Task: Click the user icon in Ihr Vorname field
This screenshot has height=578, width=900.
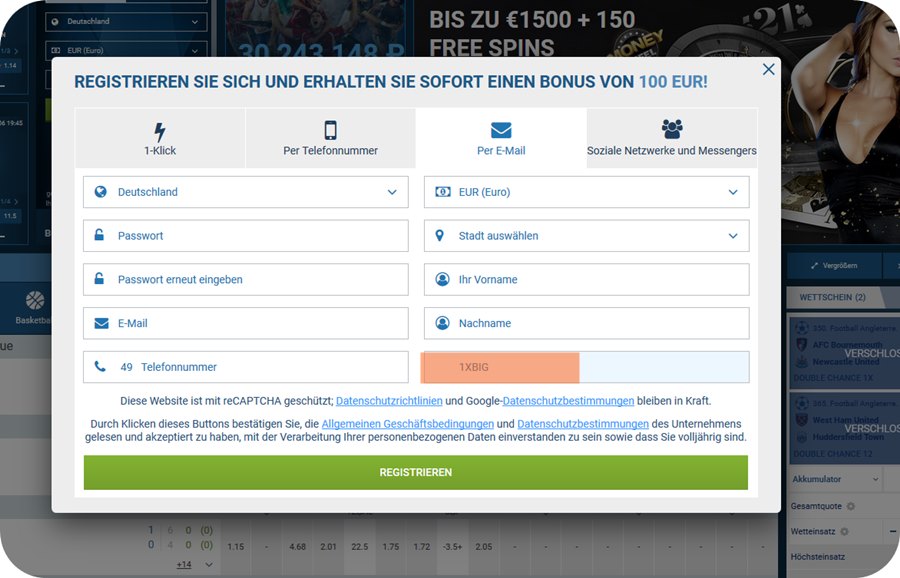Action: pyautogui.click(x=443, y=279)
